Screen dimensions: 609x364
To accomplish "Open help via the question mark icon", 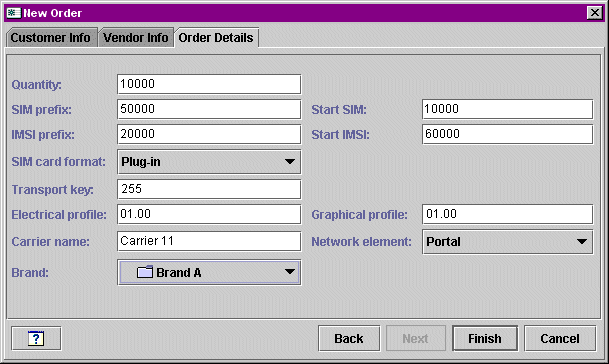I will (36, 338).
